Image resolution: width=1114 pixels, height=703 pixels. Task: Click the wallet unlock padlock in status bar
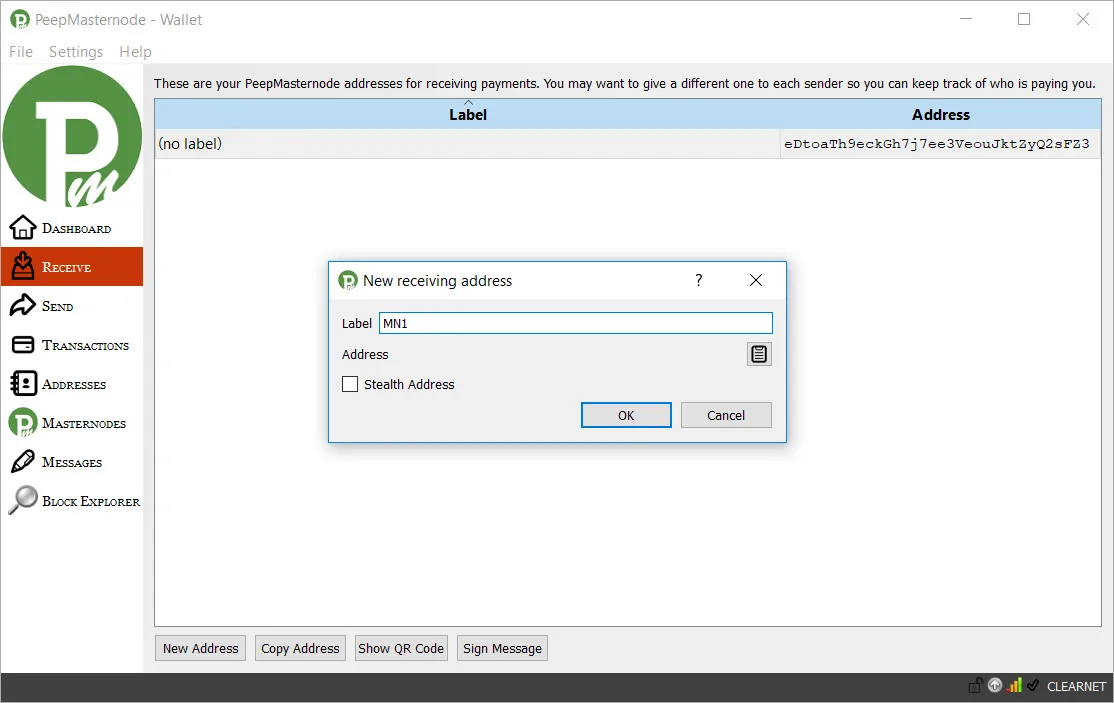coord(975,686)
